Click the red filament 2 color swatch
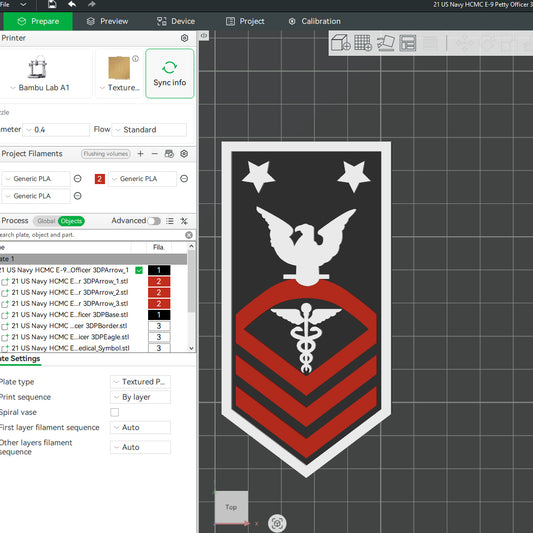 [x=100, y=179]
